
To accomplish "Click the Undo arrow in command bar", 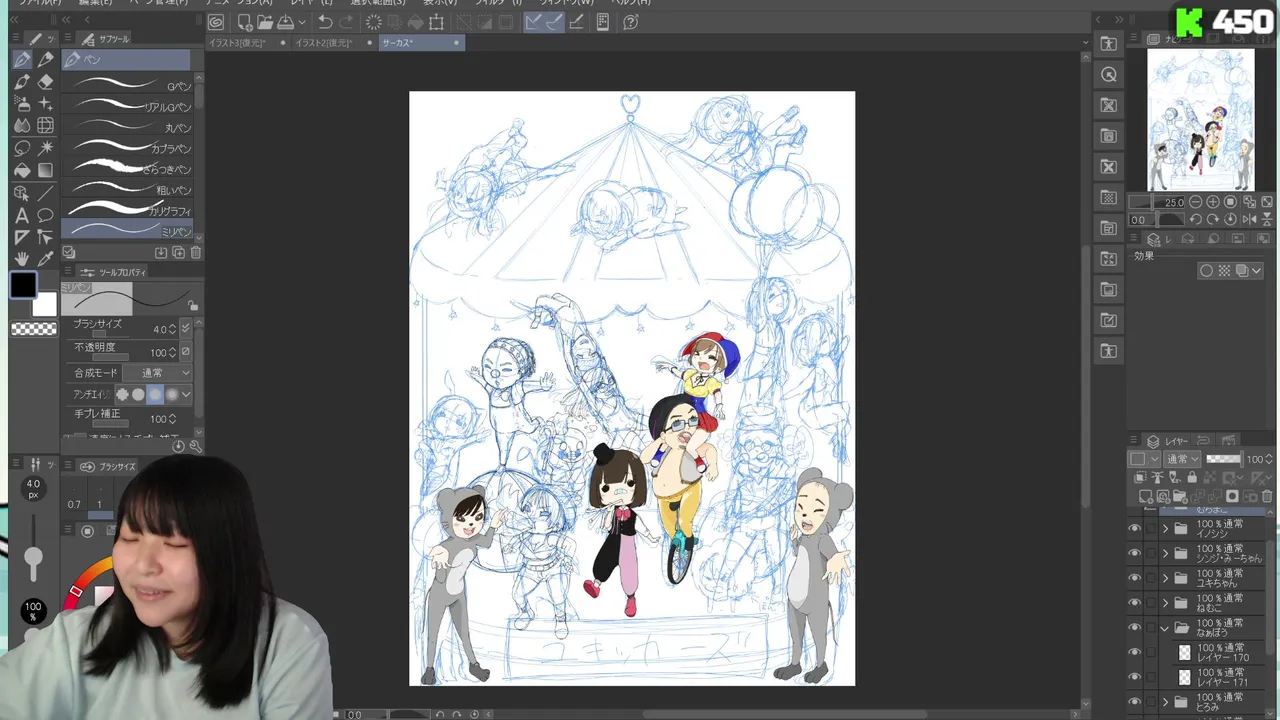I will pyautogui.click(x=325, y=22).
